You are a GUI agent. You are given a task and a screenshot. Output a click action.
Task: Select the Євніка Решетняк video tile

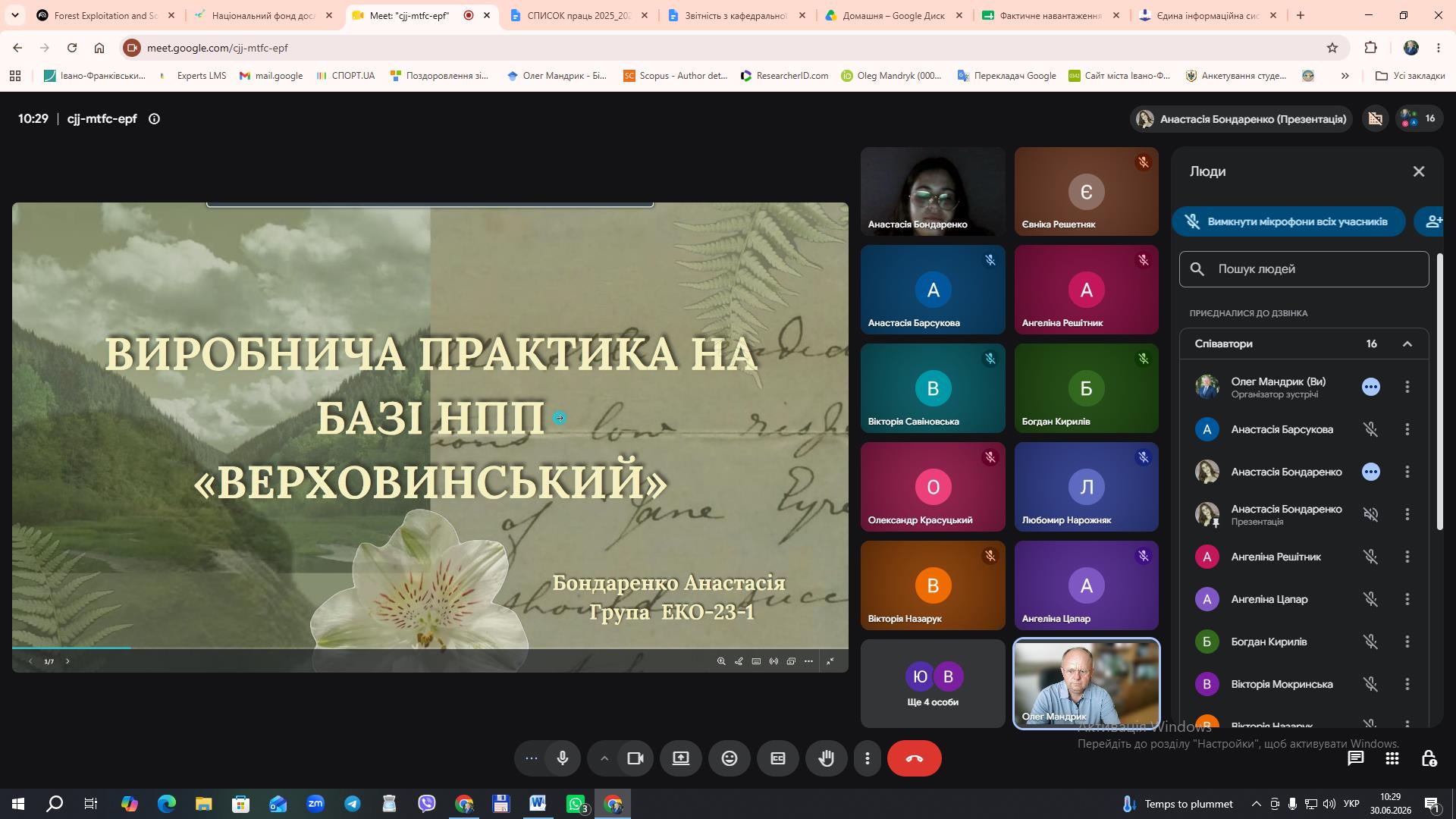1086,191
